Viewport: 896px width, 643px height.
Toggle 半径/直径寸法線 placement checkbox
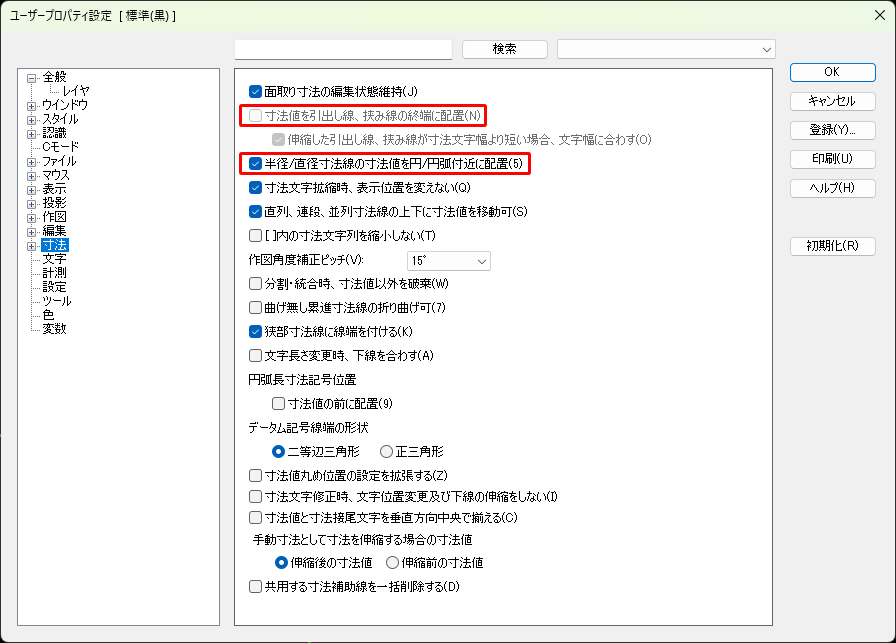pos(256,163)
